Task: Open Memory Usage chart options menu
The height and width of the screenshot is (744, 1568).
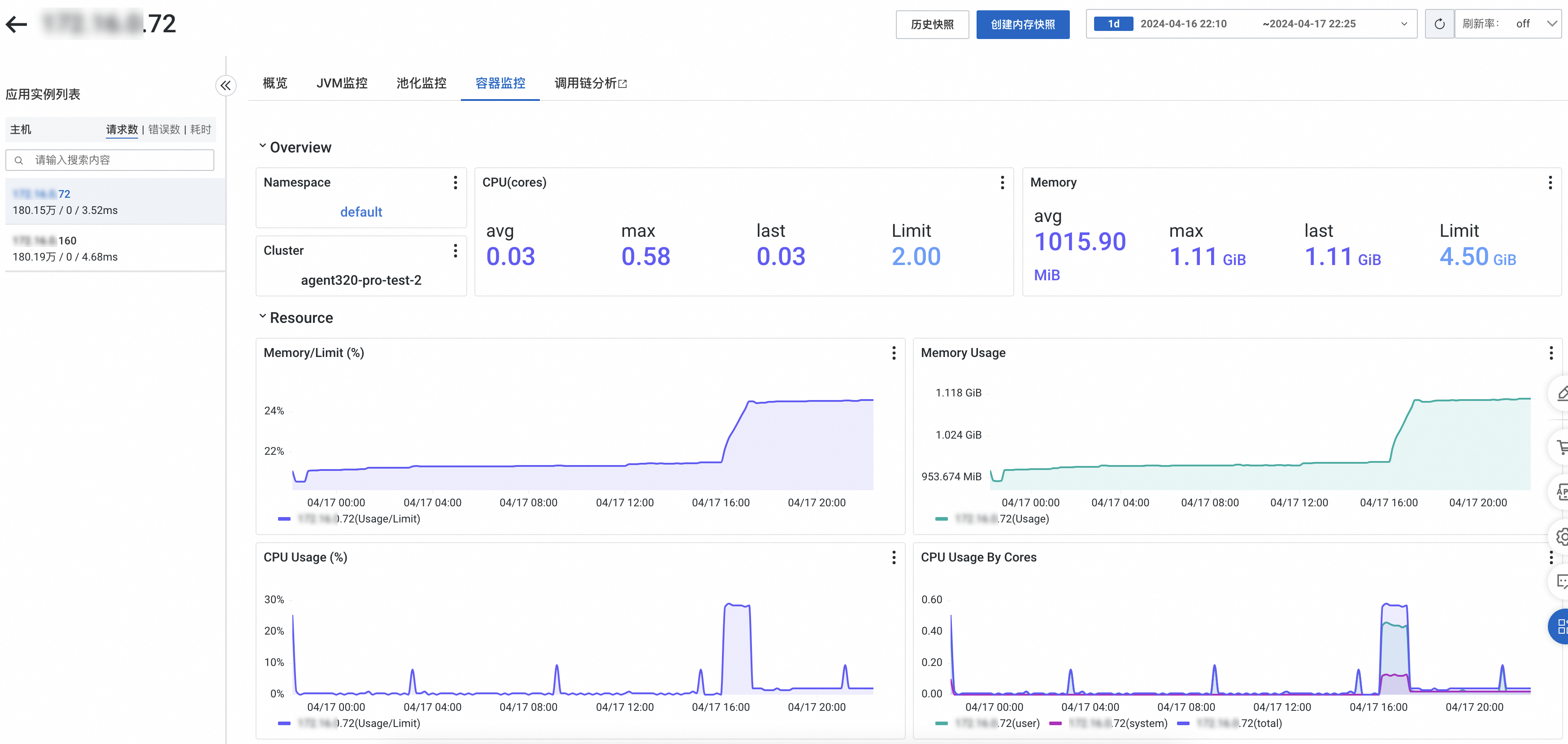Action: pyautogui.click(x=1551, y=353)
